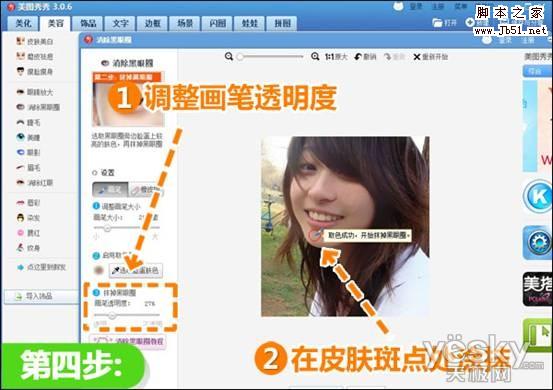Click the redo arrow button
553x390 pixels.
click(x=394, y=56)
